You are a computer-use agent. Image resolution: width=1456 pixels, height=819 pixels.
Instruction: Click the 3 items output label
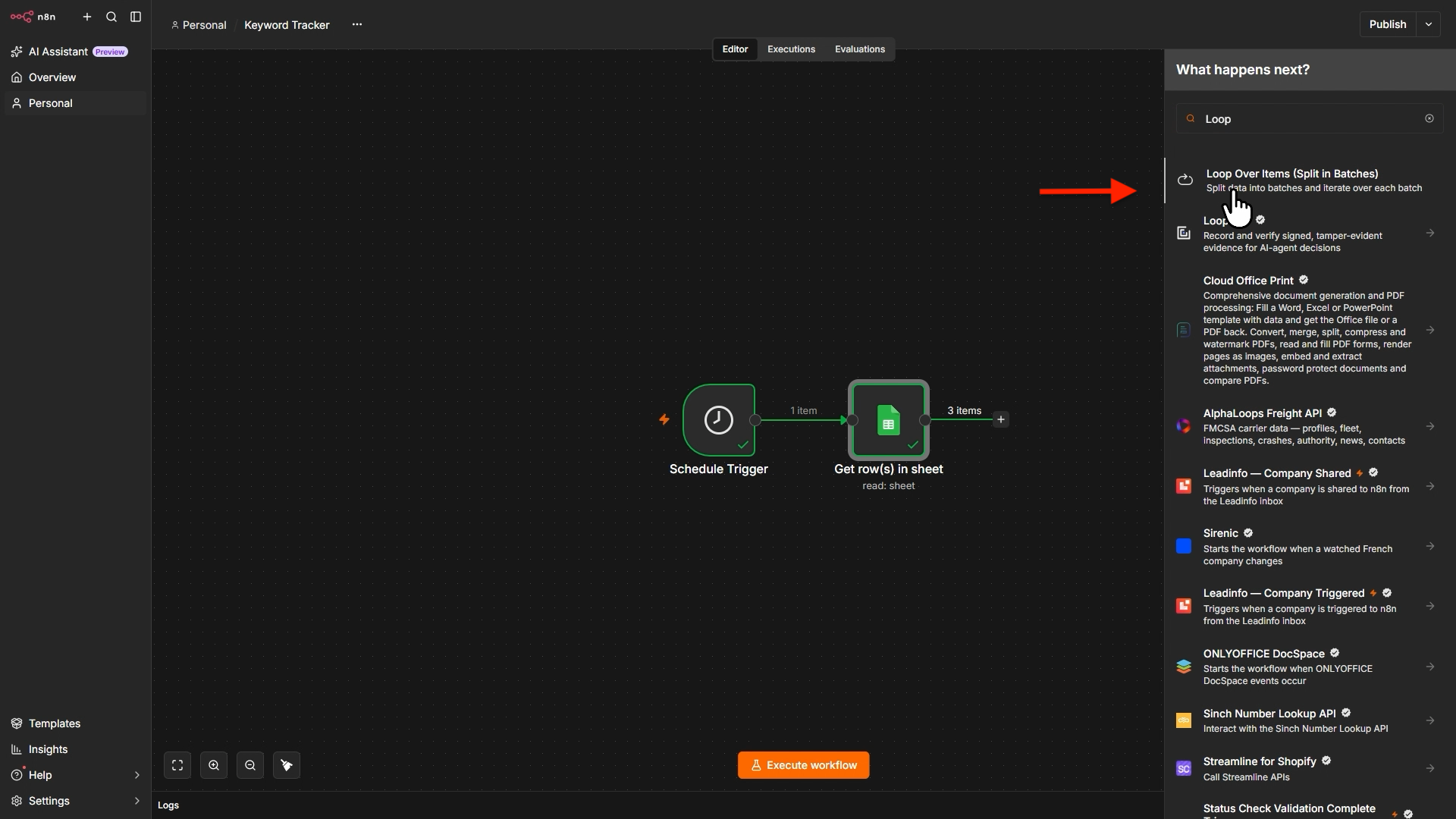(x=964, y=410)
